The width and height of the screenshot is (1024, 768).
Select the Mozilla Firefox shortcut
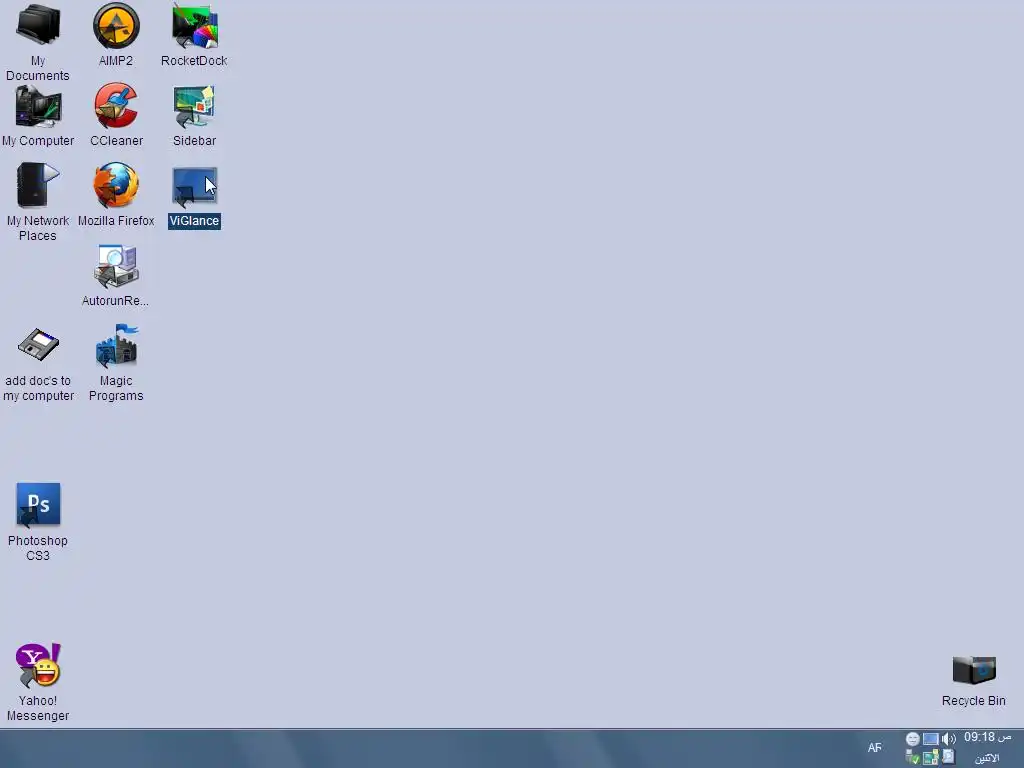(116, 185)
